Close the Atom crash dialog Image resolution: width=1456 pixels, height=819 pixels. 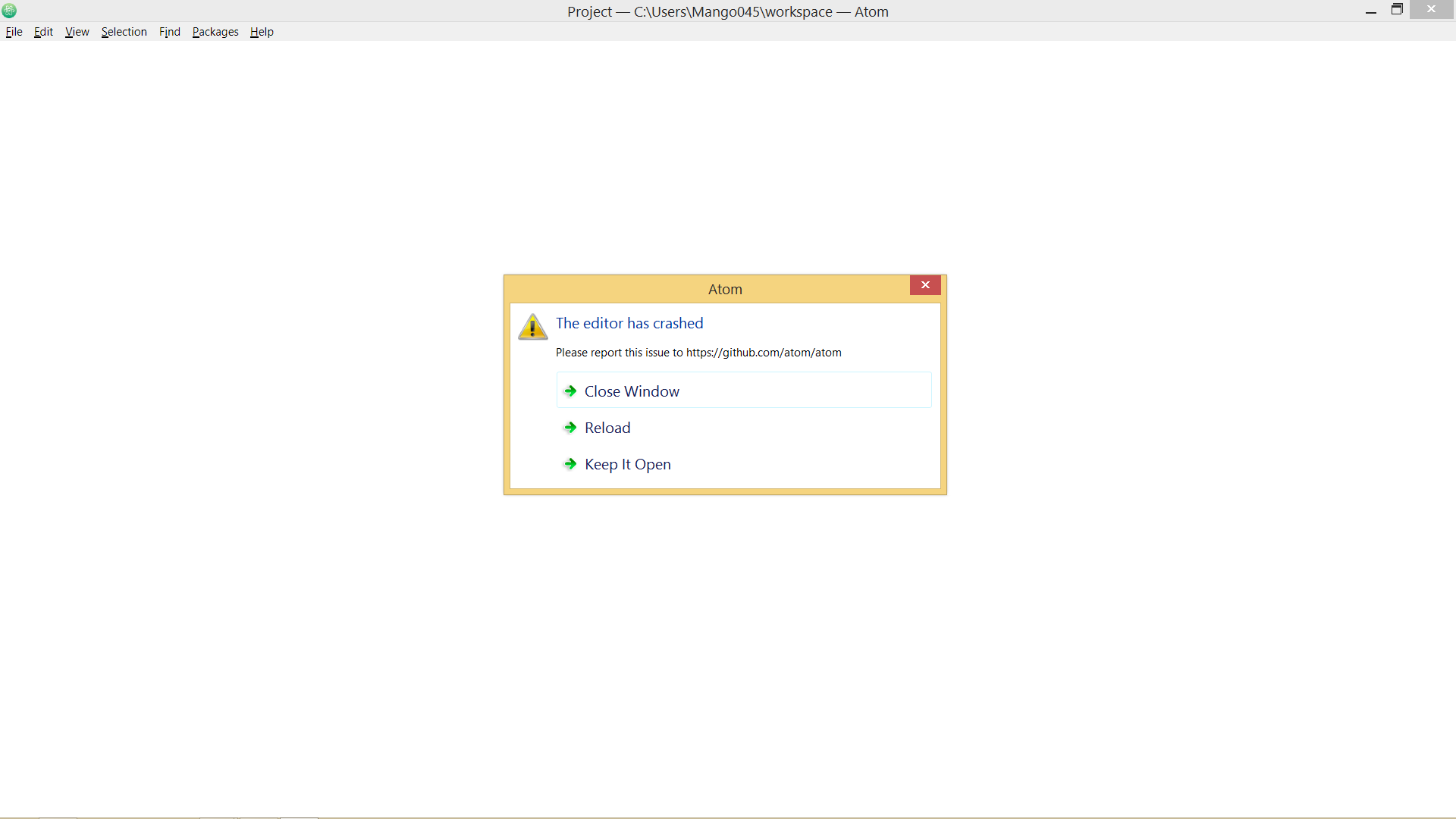coord(925,285)
